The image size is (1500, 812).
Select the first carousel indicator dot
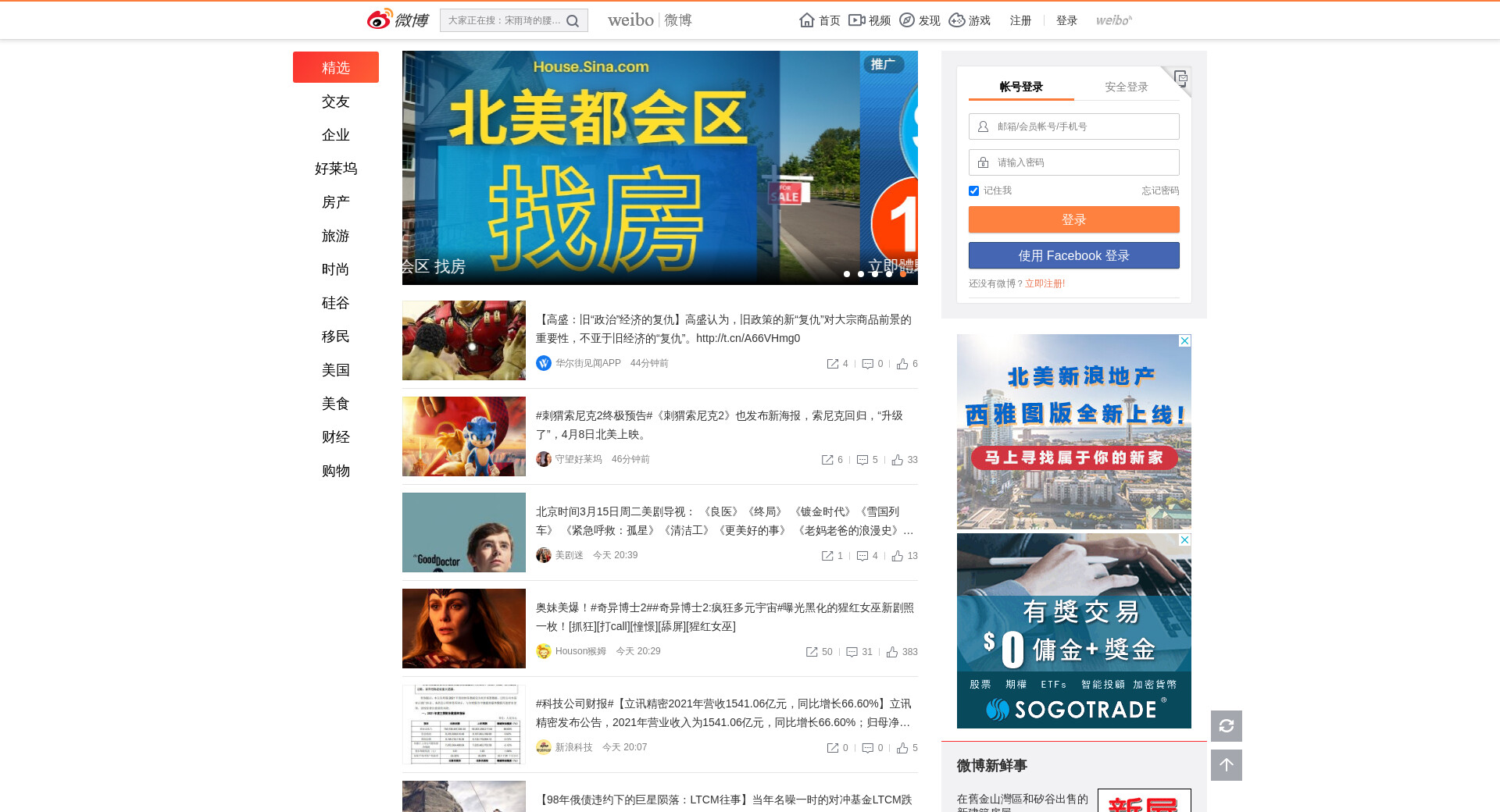coord(847,274)
